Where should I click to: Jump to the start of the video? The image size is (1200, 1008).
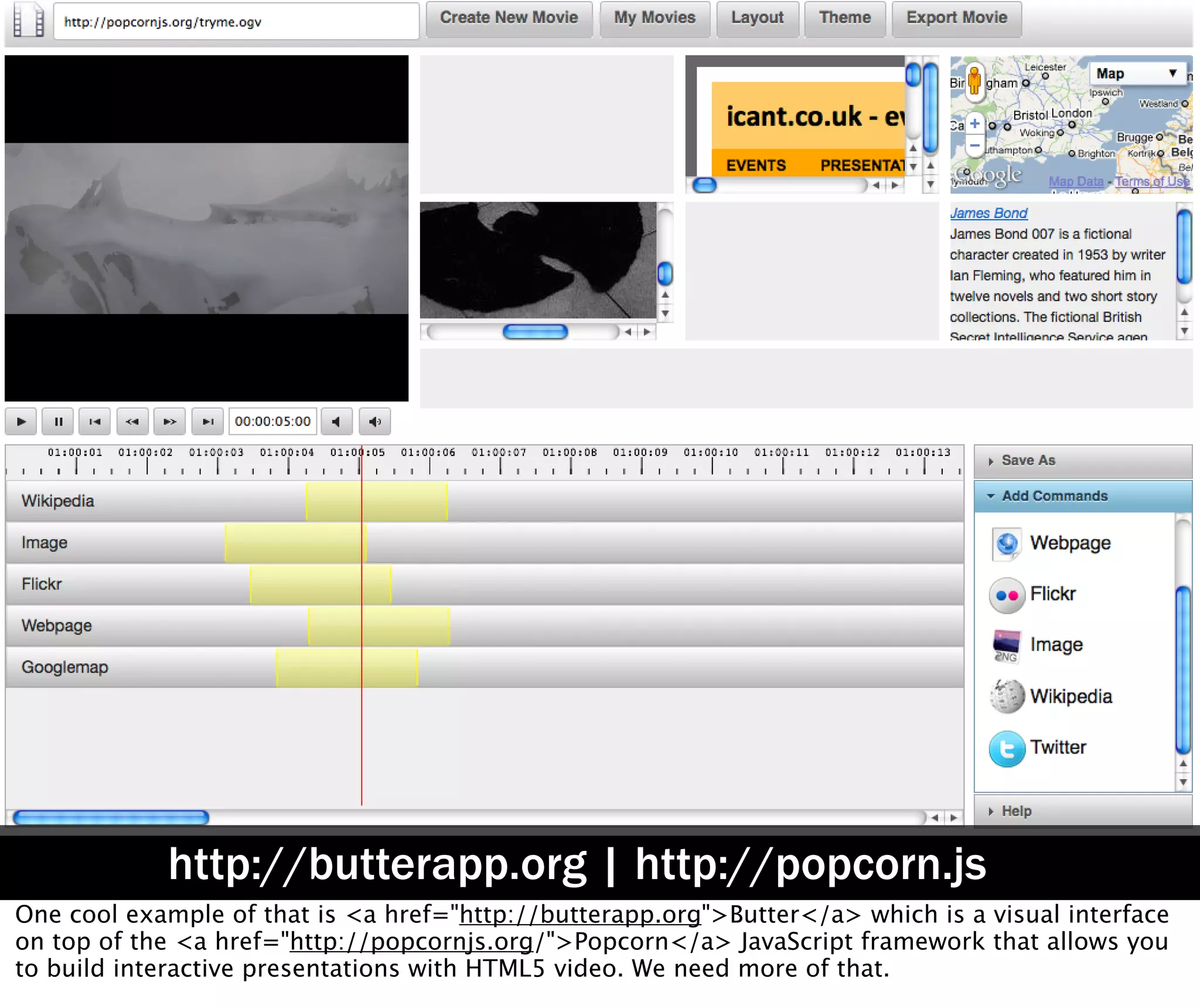coord(95,421)
